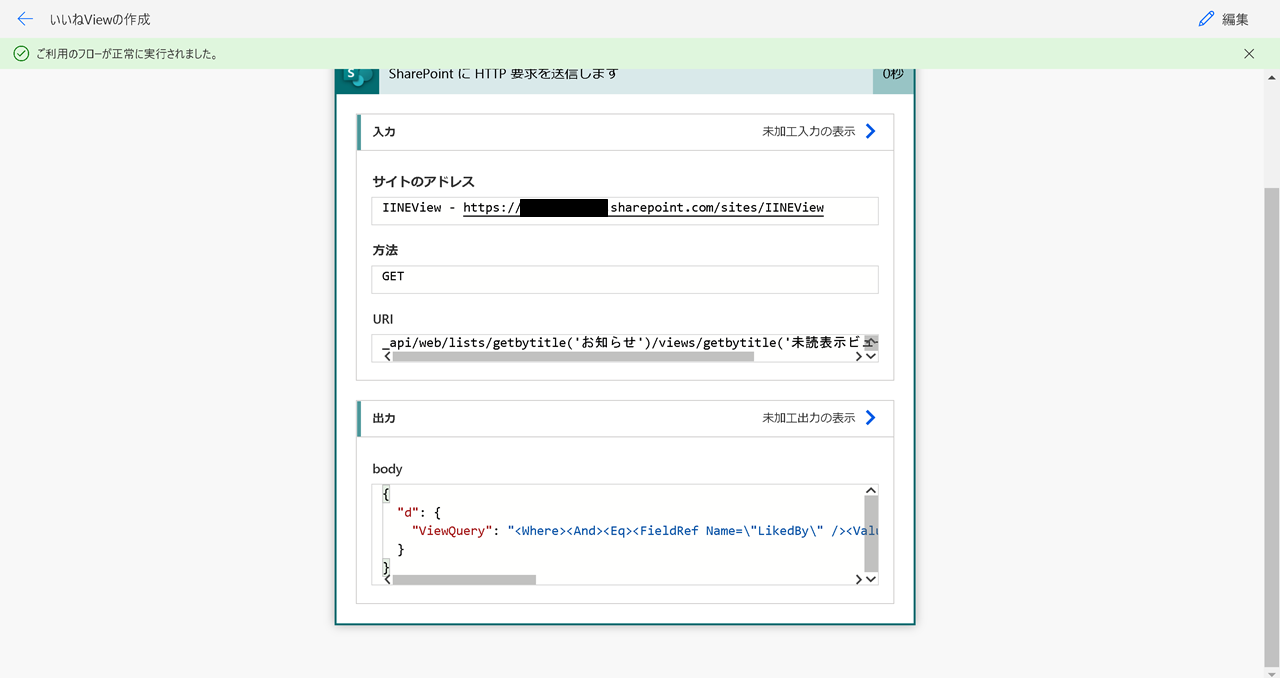Open 未加工出力の表示 link

(809, 418)
